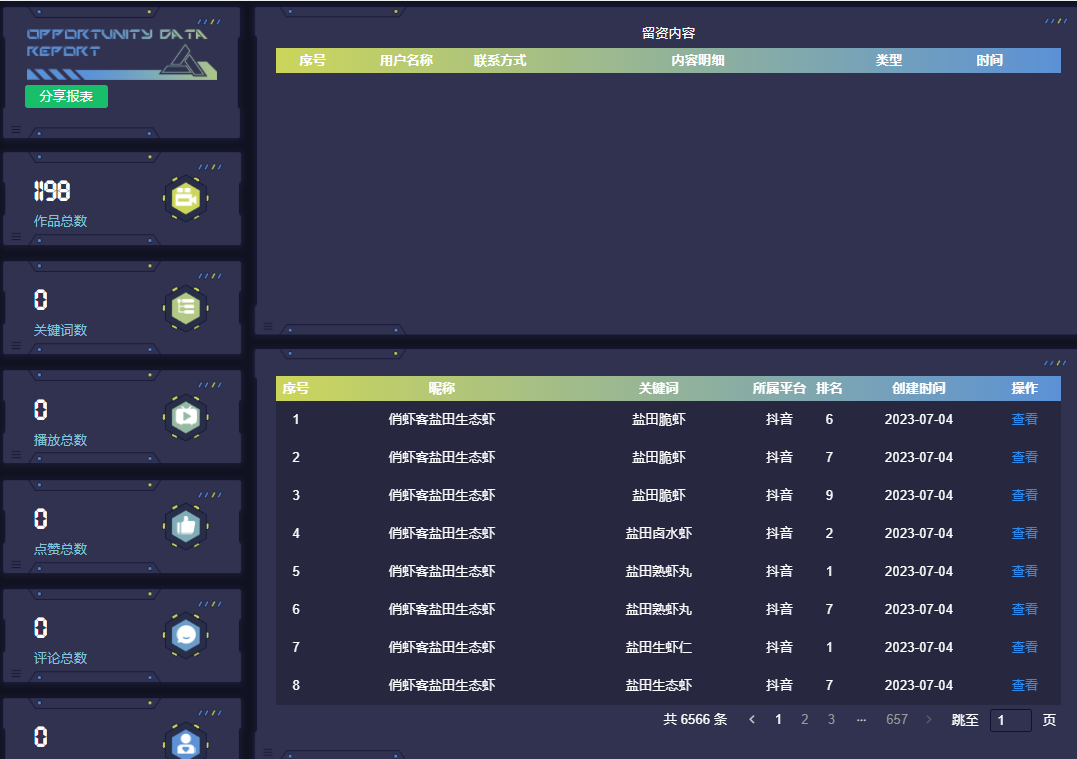Click the list icon beside 关键词数
The width and height of the screenshot is (1077, 759).
[x=185, y=308]
